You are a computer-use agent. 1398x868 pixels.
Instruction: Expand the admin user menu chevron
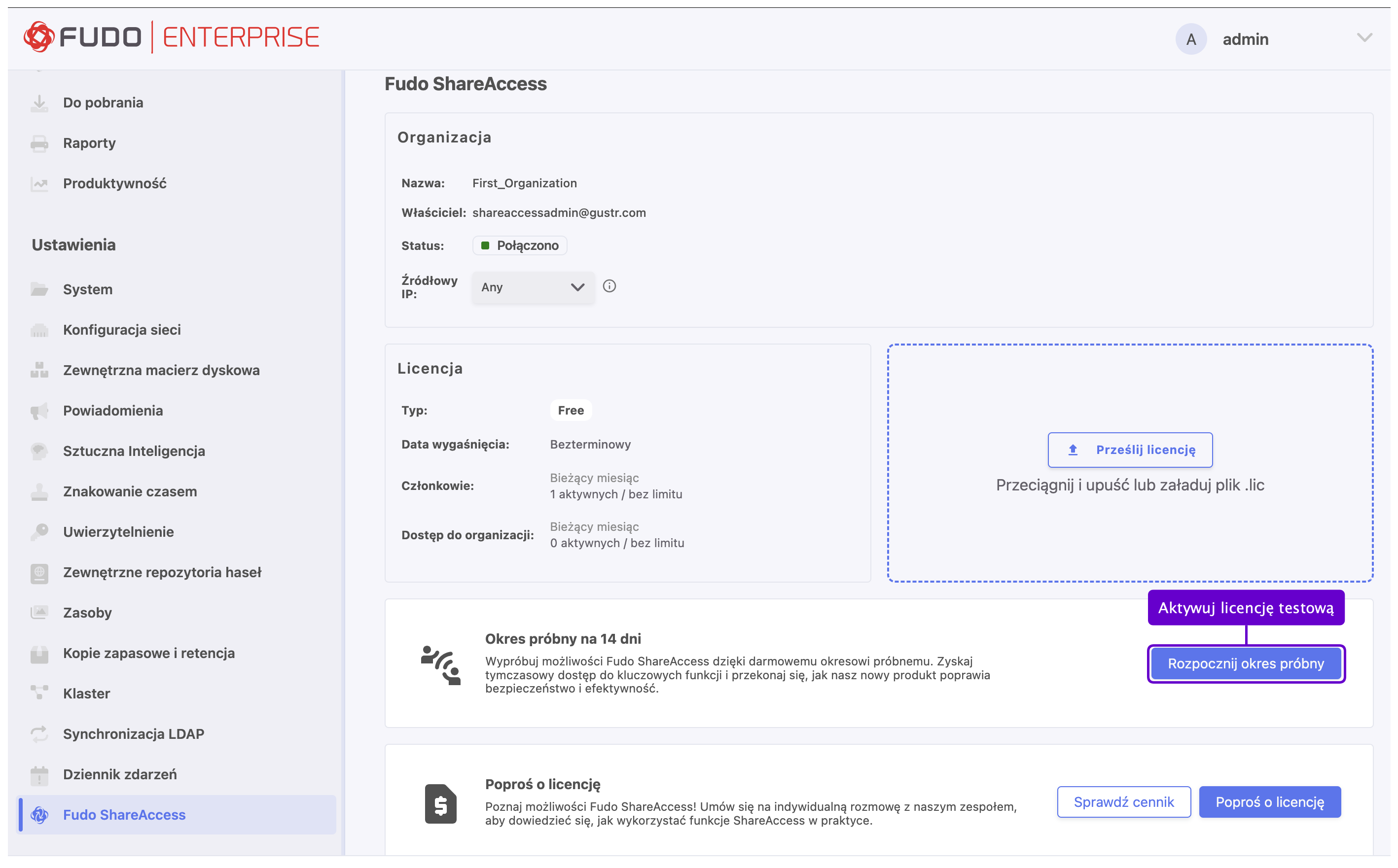click(x=1364, y=38)
